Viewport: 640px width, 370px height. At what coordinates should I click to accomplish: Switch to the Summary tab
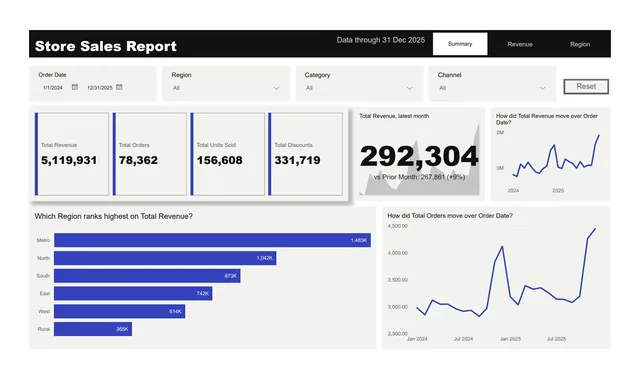pos(460,44)
